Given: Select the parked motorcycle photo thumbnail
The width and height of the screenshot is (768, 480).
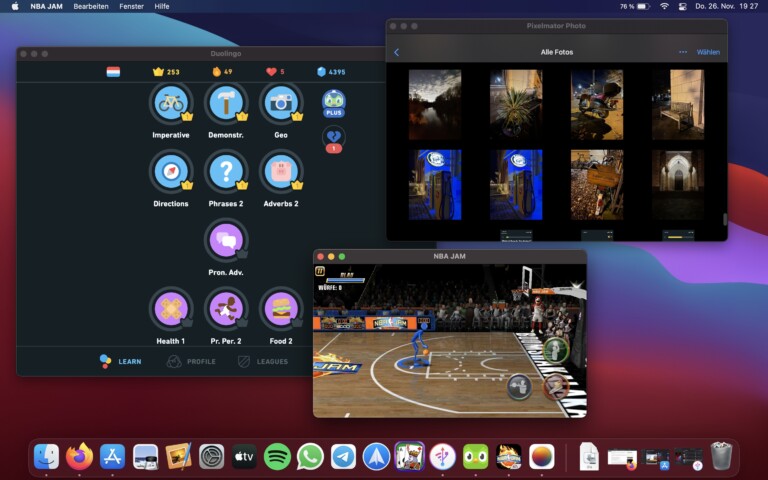Looking at the screenshot, I should tap(597, 104).
